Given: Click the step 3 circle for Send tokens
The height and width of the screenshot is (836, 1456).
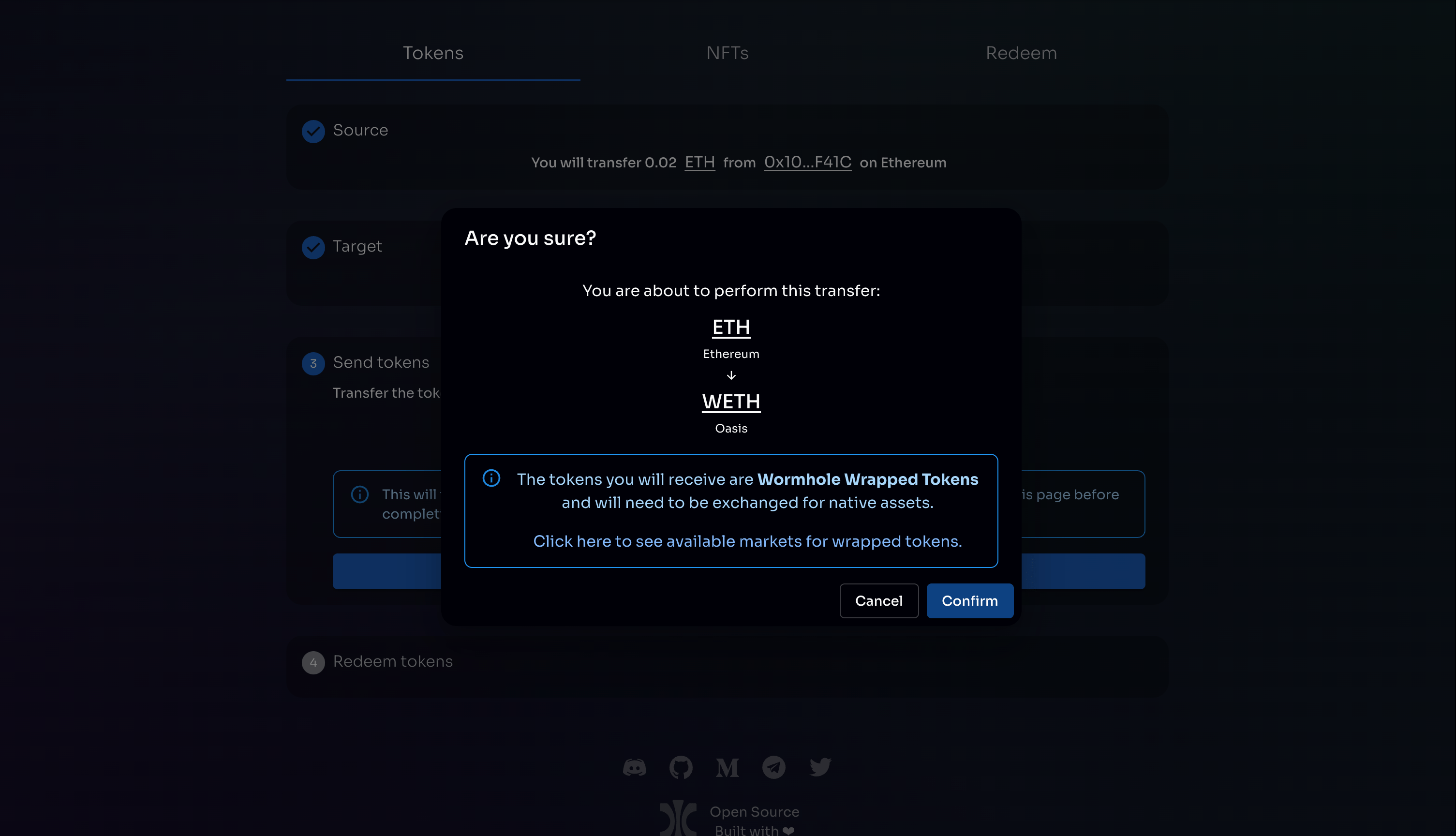Looking at the screenshot, I should (x=313, y=363).
